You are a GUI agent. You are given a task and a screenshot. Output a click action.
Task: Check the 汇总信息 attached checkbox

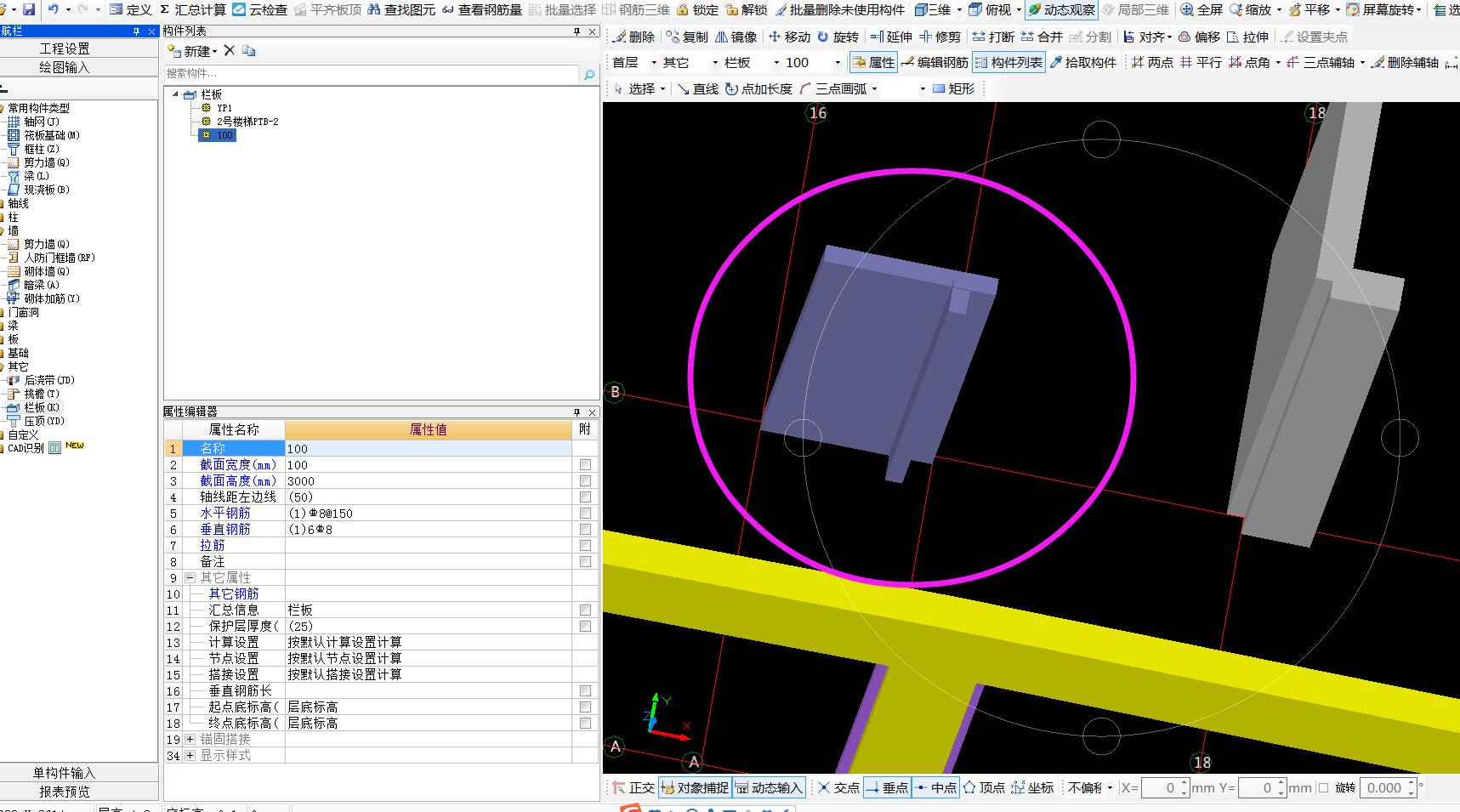pos(585,610)
